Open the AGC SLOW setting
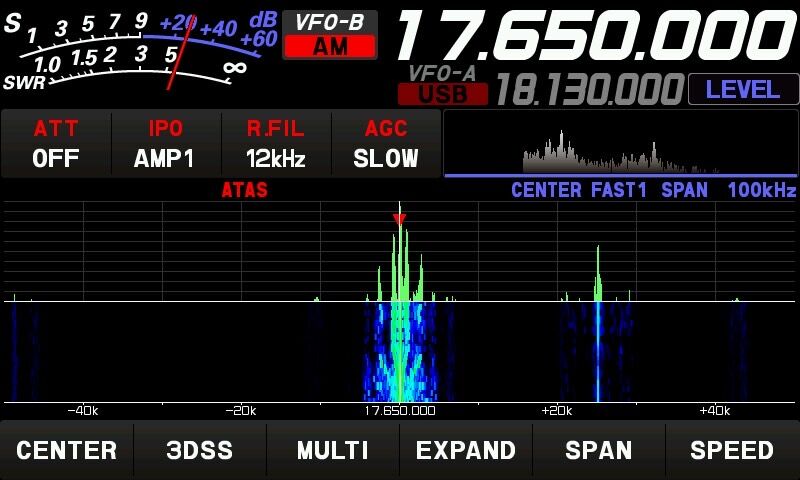 coord(386,144)
